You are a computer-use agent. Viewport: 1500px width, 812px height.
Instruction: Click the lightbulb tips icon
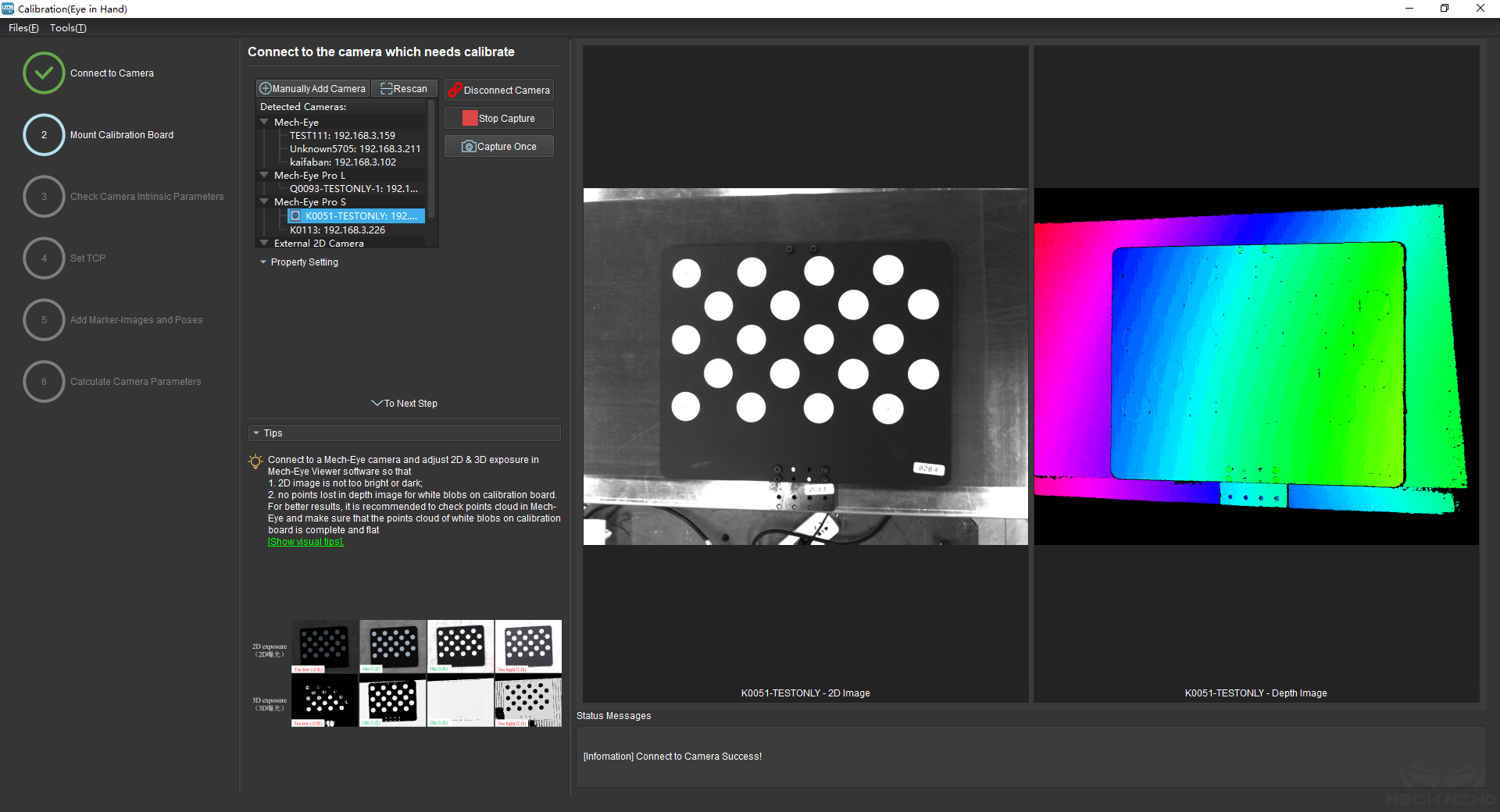pyautogui.click(x=255, y=461)
